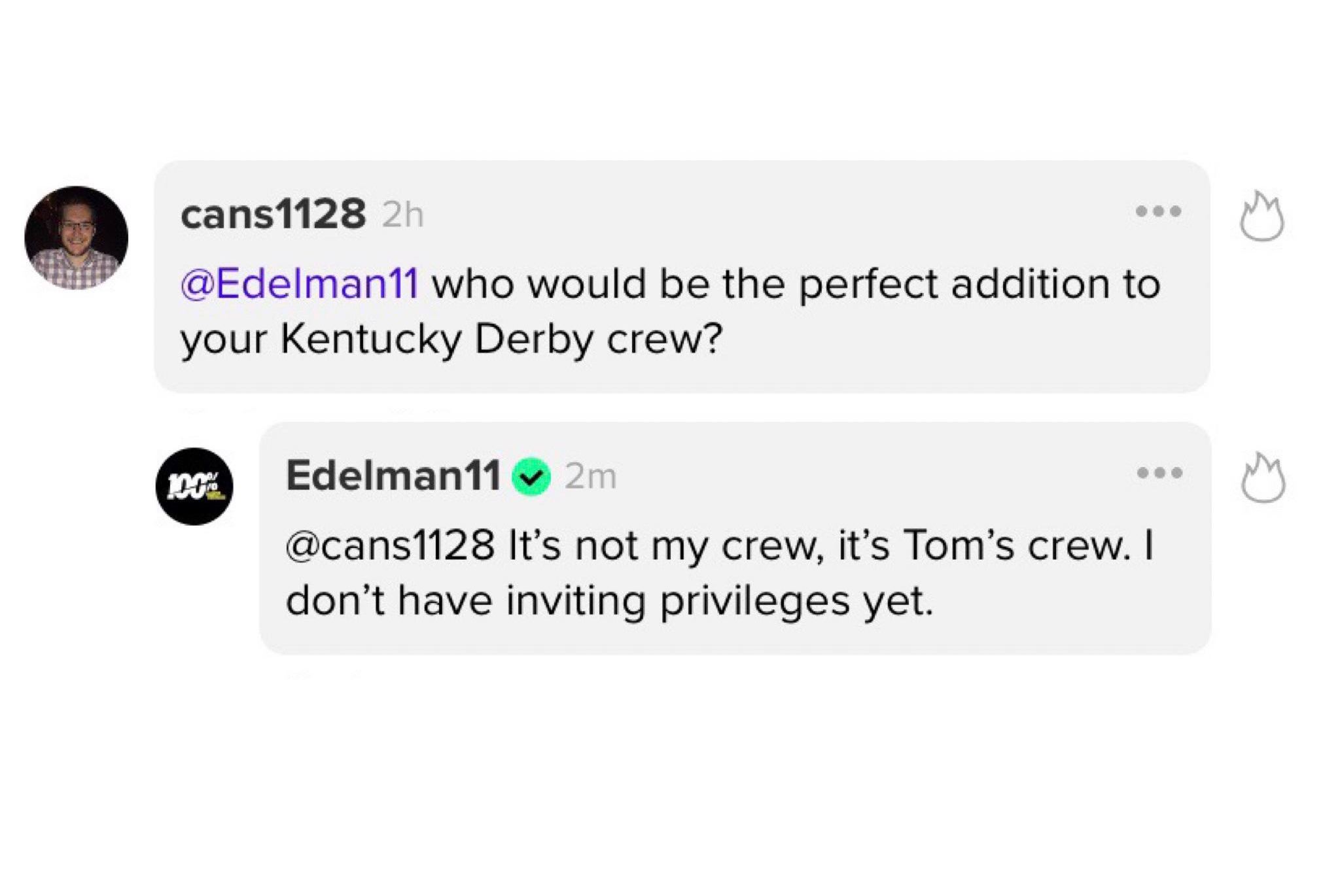Screen dimensions: 1340x896
Task: Open the cans1128 username heading
Action: pyautogui.click(x=273, y=214)
